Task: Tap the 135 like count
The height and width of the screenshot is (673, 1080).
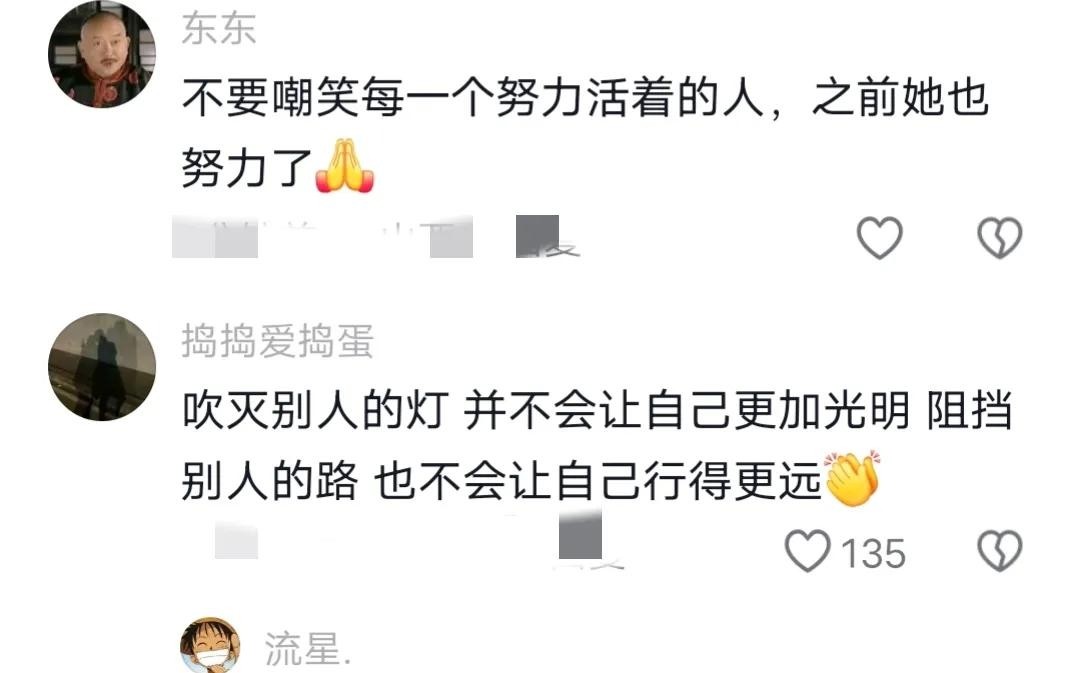Action: coord(873,553)
